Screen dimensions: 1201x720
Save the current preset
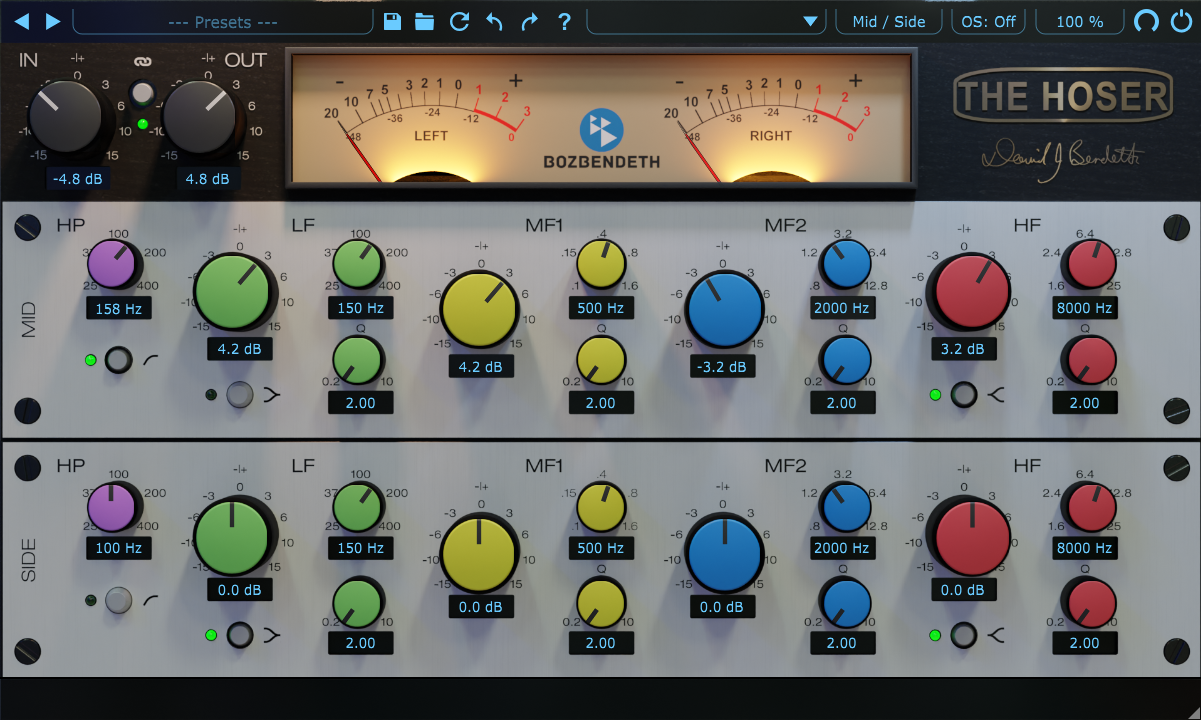pyautogui.click(x=392, y=21)
